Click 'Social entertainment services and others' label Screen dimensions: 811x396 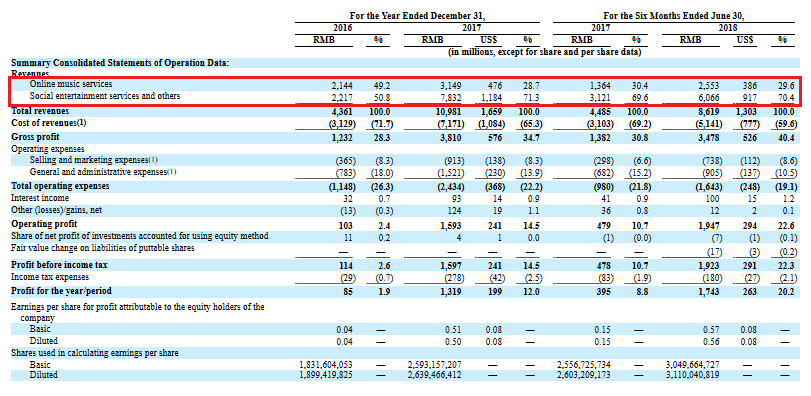105,96
